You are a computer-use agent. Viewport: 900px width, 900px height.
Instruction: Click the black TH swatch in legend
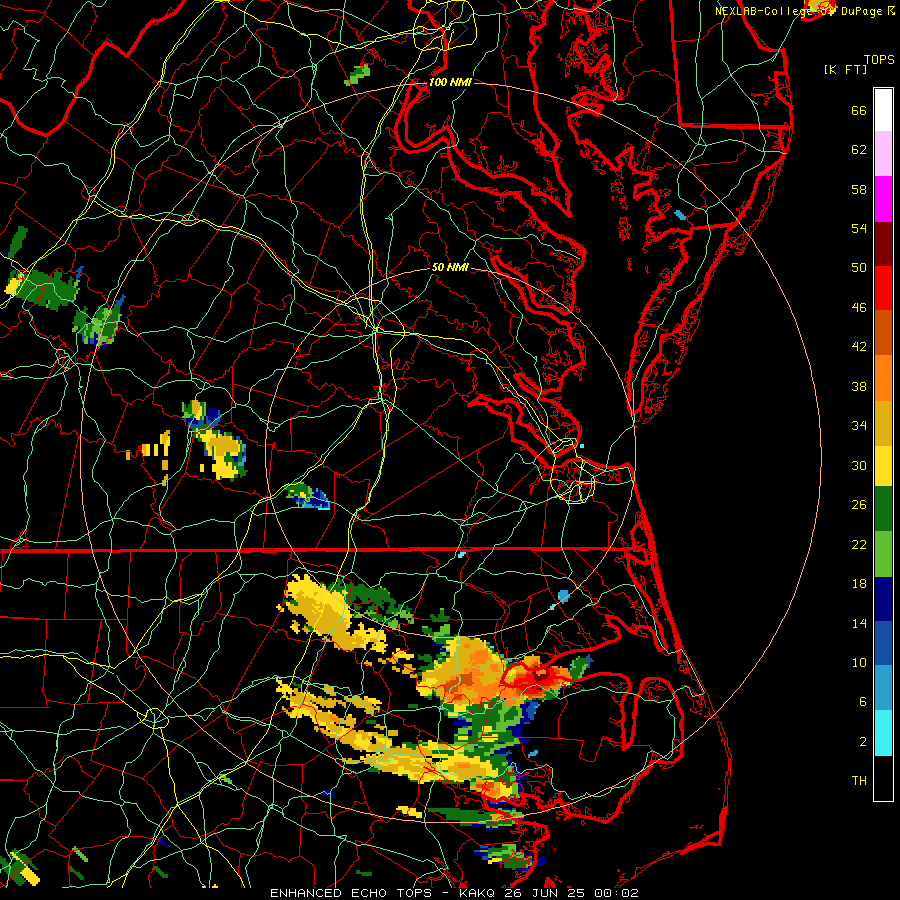883,778
